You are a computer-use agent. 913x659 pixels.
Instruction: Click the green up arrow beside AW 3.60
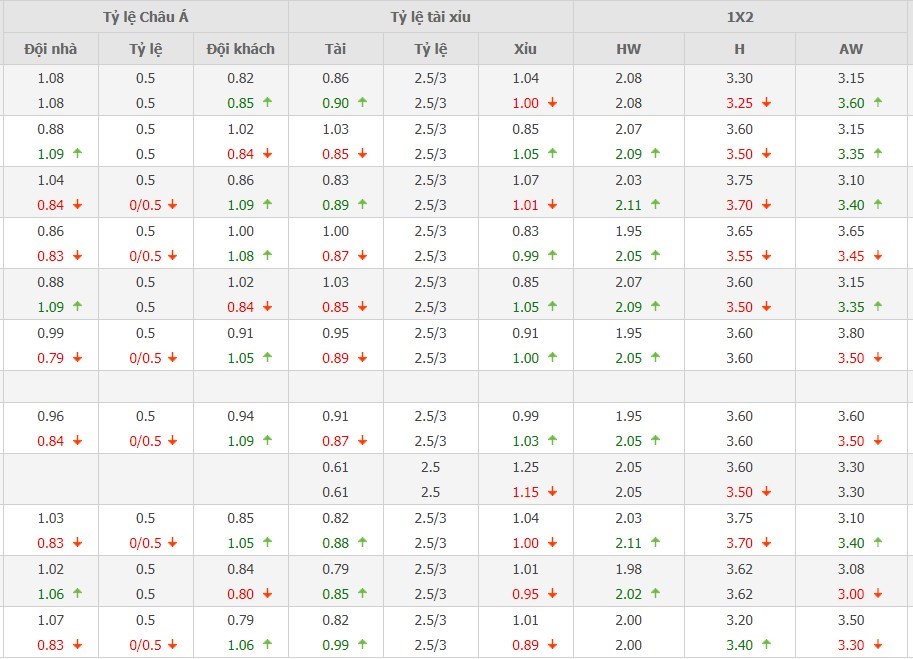(x=877, y=103)
